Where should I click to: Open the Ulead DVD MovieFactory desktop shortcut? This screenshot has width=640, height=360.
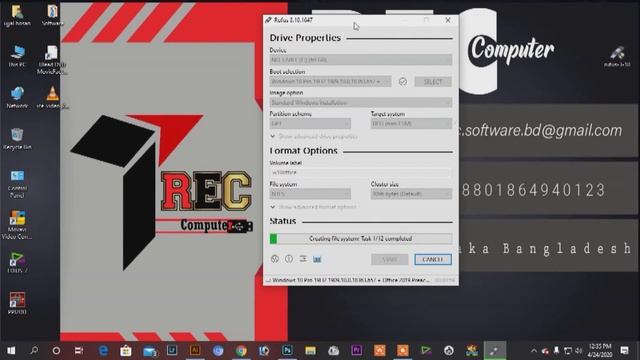(52, 60)
